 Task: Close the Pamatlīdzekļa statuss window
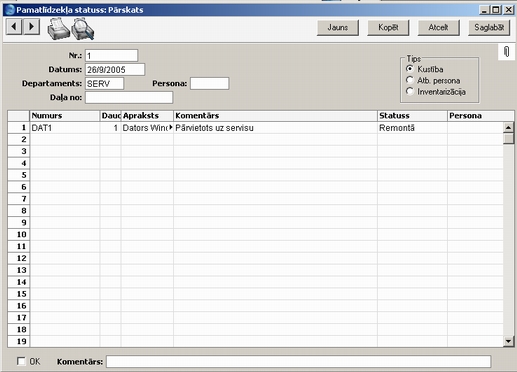point(509,10)
